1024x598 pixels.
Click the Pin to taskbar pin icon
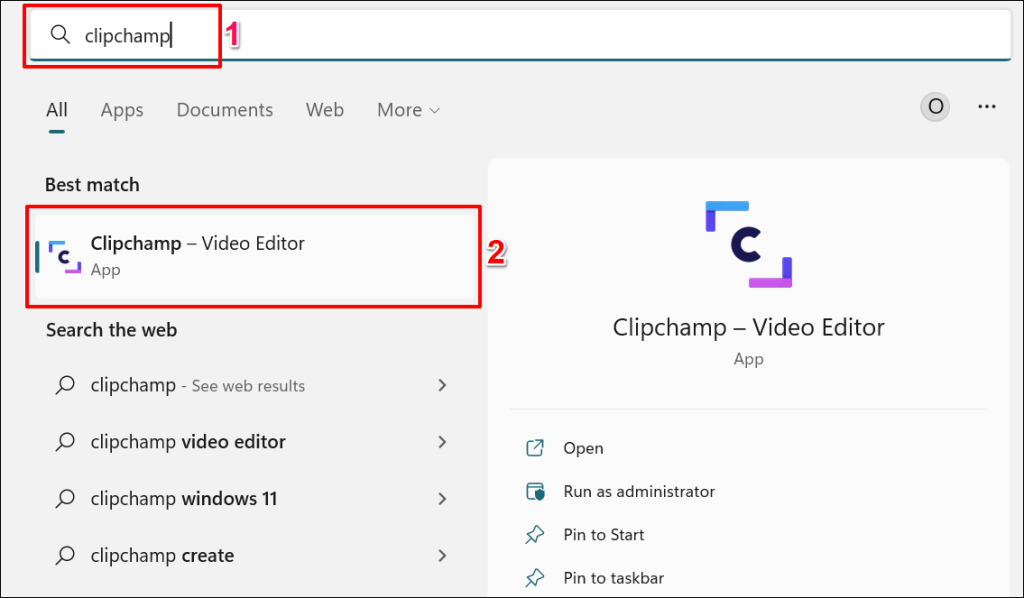535,578
